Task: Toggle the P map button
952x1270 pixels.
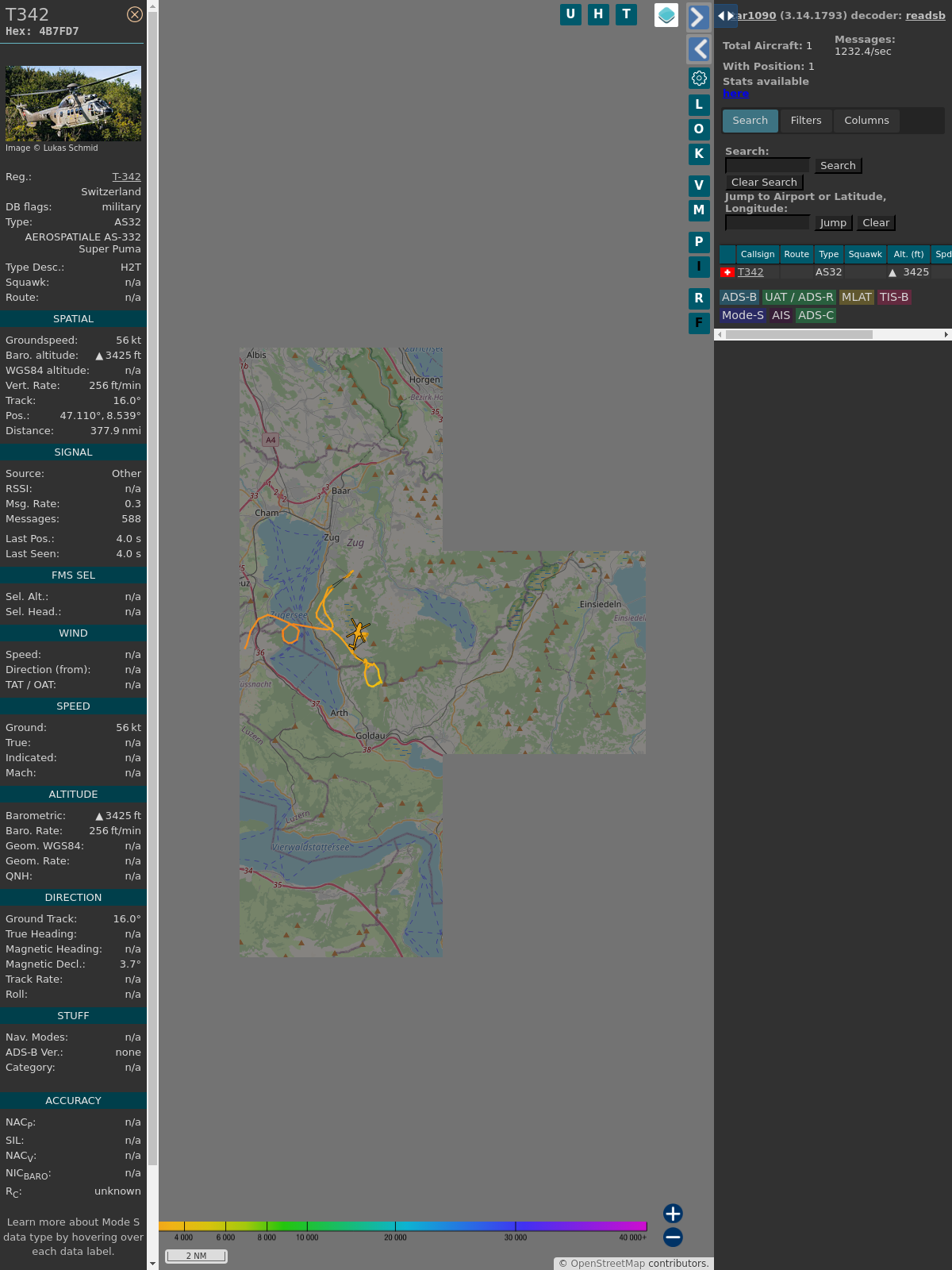Action: pyautogui.click(x=699, y=242)
